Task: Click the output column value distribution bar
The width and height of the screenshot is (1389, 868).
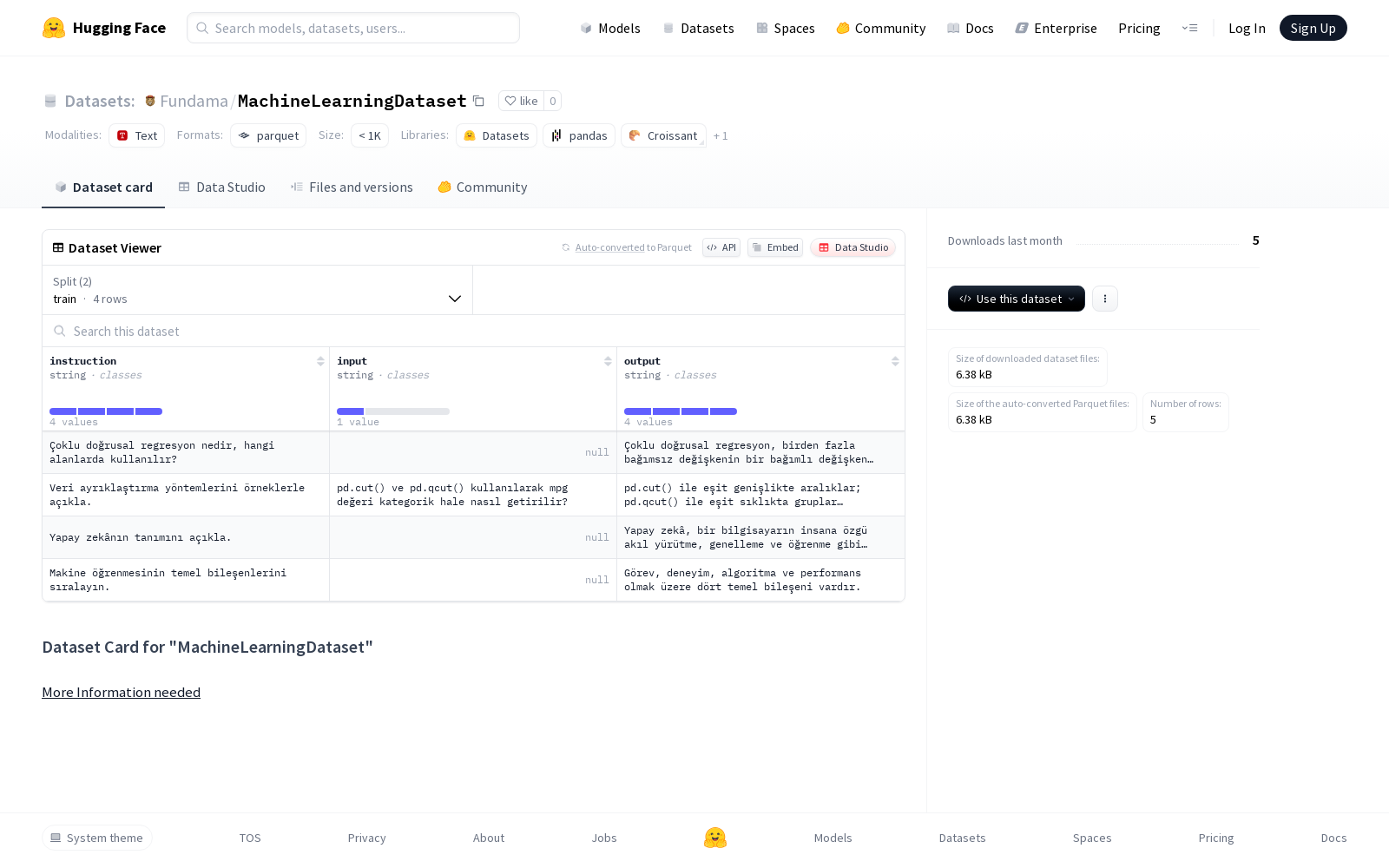Action: point(681,411)
